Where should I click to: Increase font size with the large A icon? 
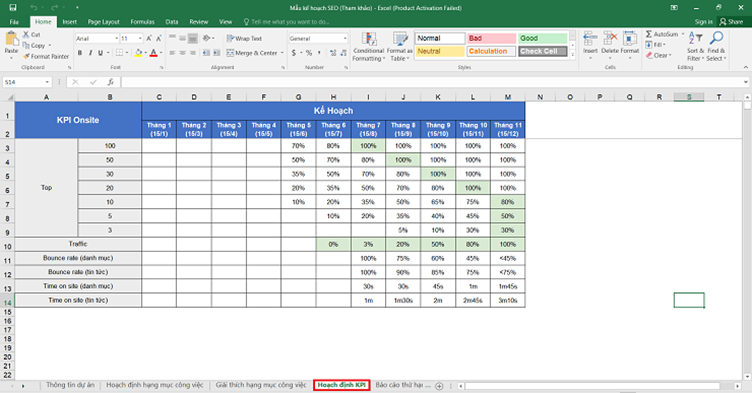click(149, 38)
